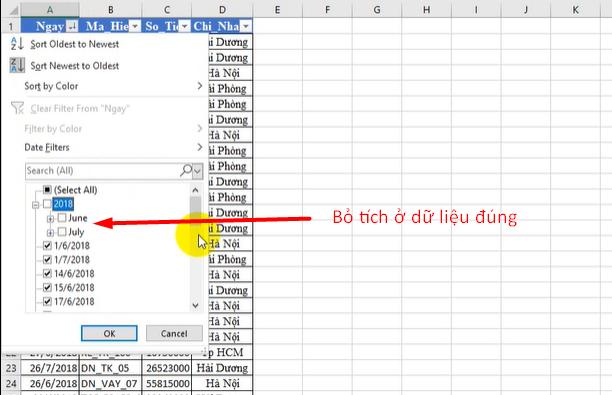The width and height of the screenshot is (612, 395).
Task: Click cell with value 26523000
Action: (x=167, y=368)
